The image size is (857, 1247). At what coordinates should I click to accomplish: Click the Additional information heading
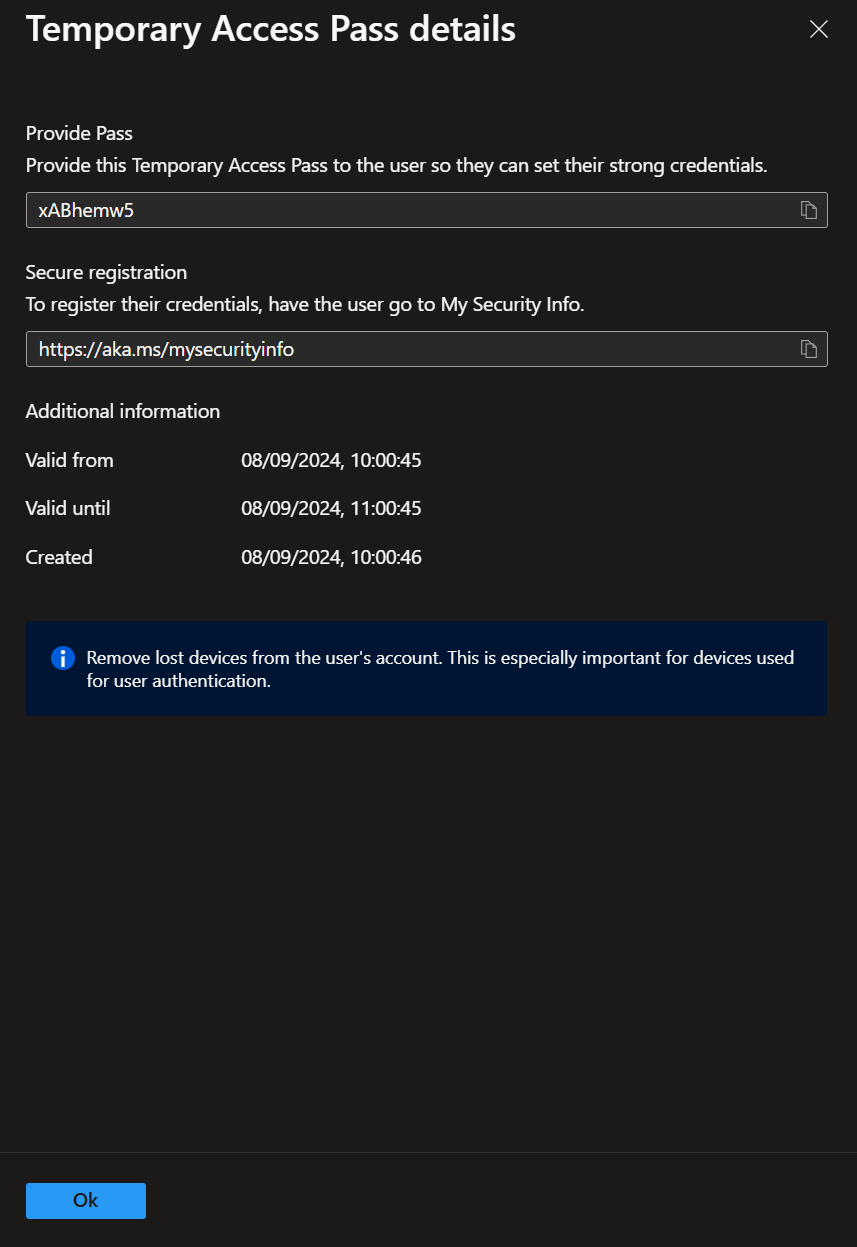tap(122, 411)
